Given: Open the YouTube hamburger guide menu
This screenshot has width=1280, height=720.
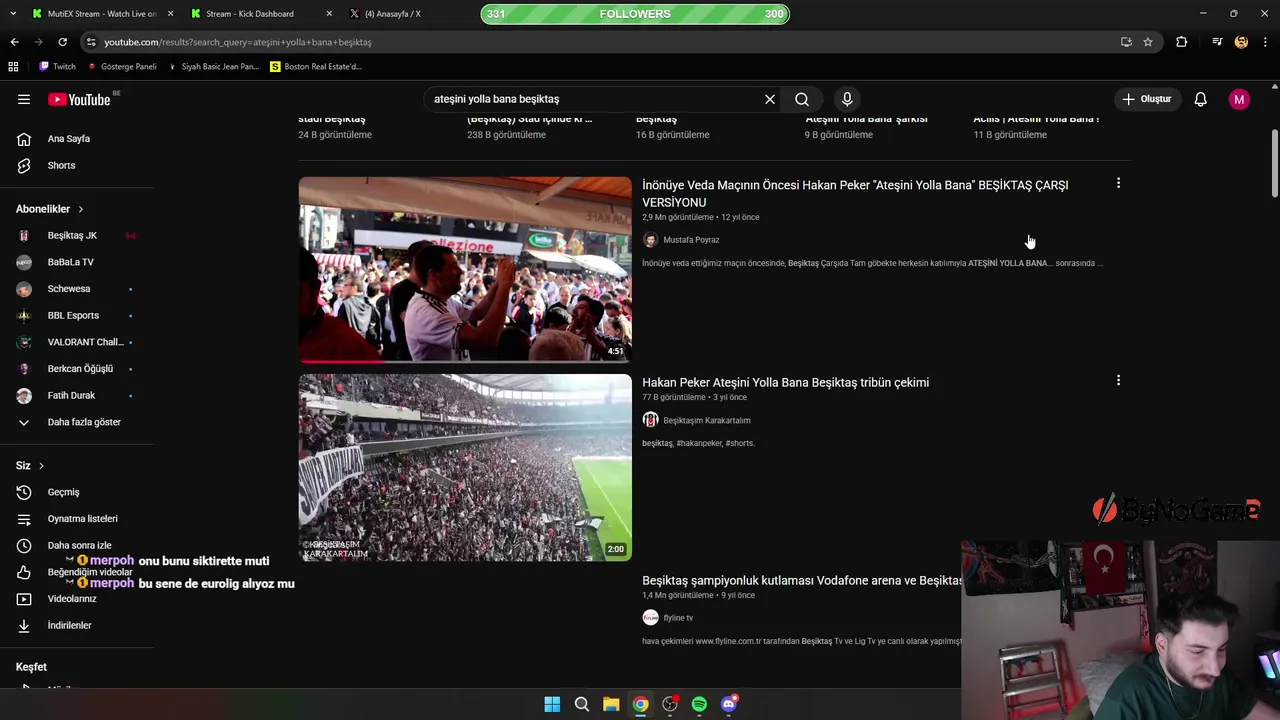Looking at the screenshot, I should (x=24, y=99).
